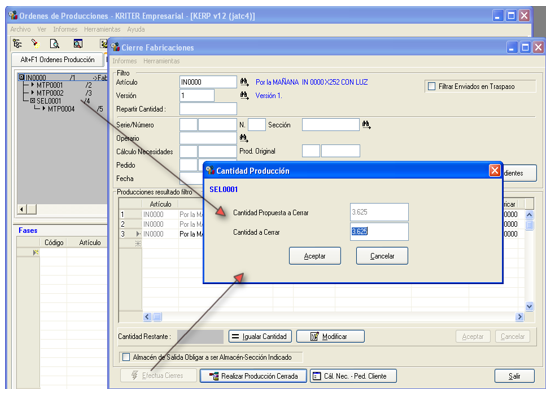This screenshot has width=551, height=393.
Task: Open Operario lookup binoculars icon
Action: (244, 137)
